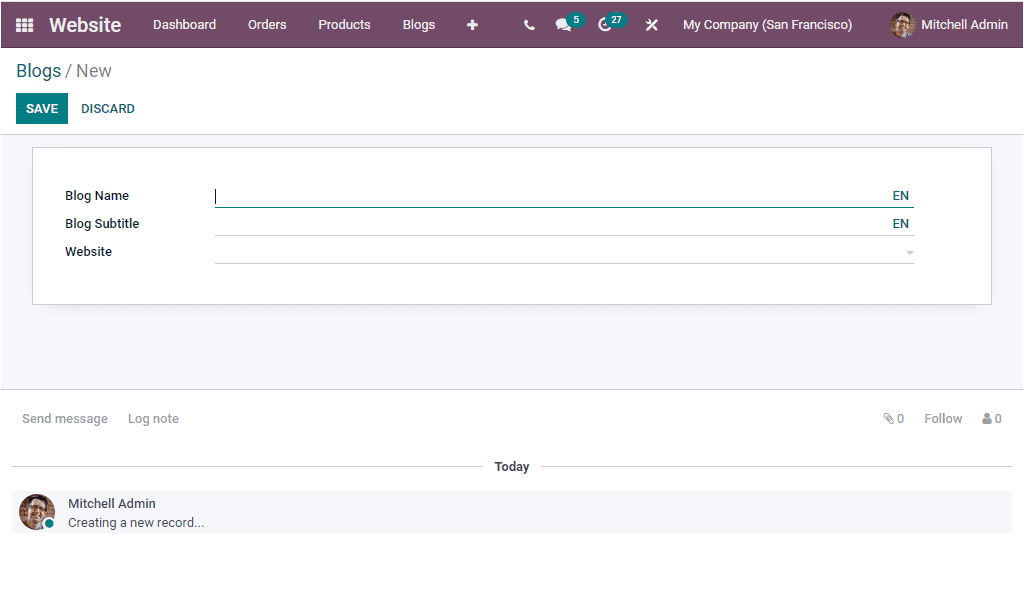Switch Blog Subtitle language via EN toggle
The height and width of the screenshot is (605, 1024).
(x=900, y=223)
